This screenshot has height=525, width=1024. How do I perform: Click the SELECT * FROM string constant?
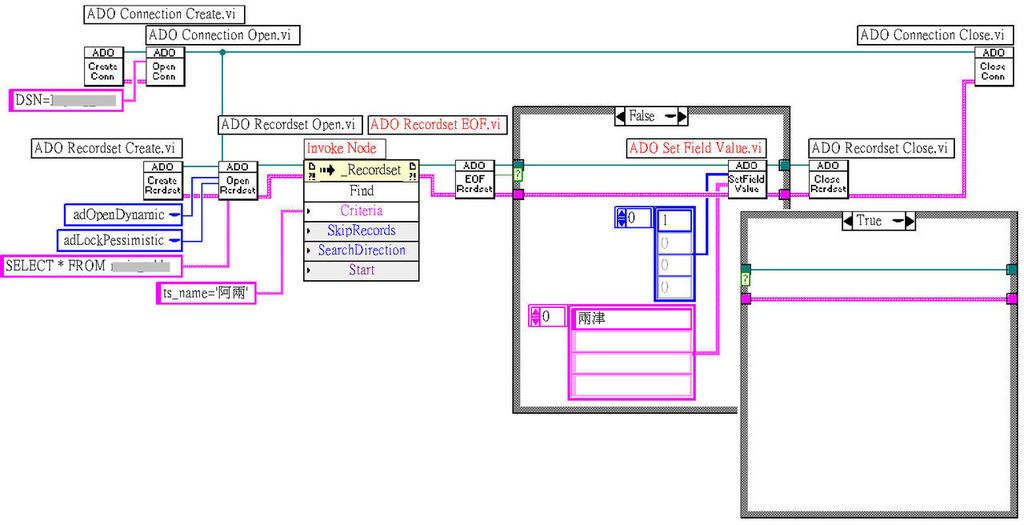91,266
